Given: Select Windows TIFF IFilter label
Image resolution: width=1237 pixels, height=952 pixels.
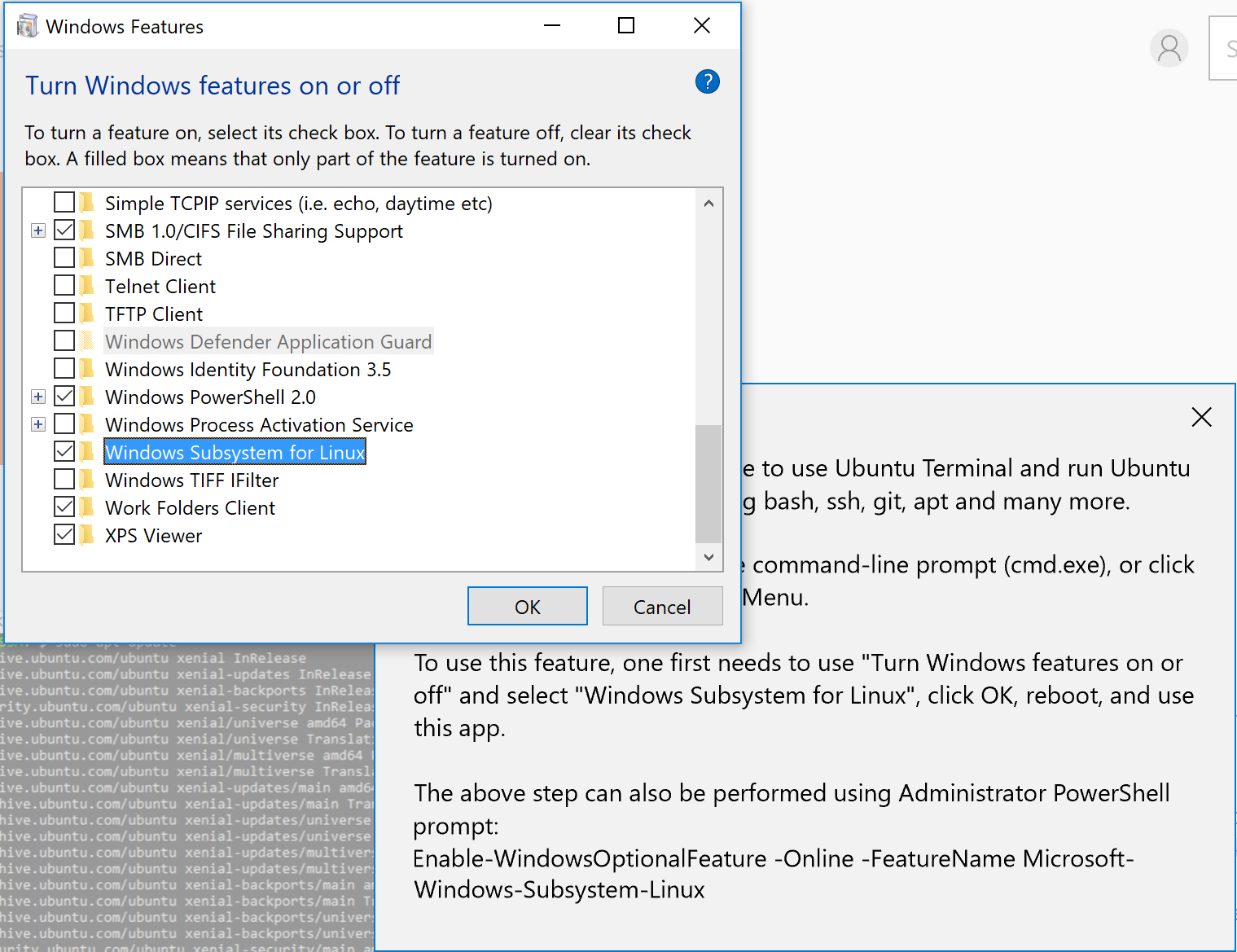Looking at the screenshot, I should pyautogui.click(x=192, y=480).
